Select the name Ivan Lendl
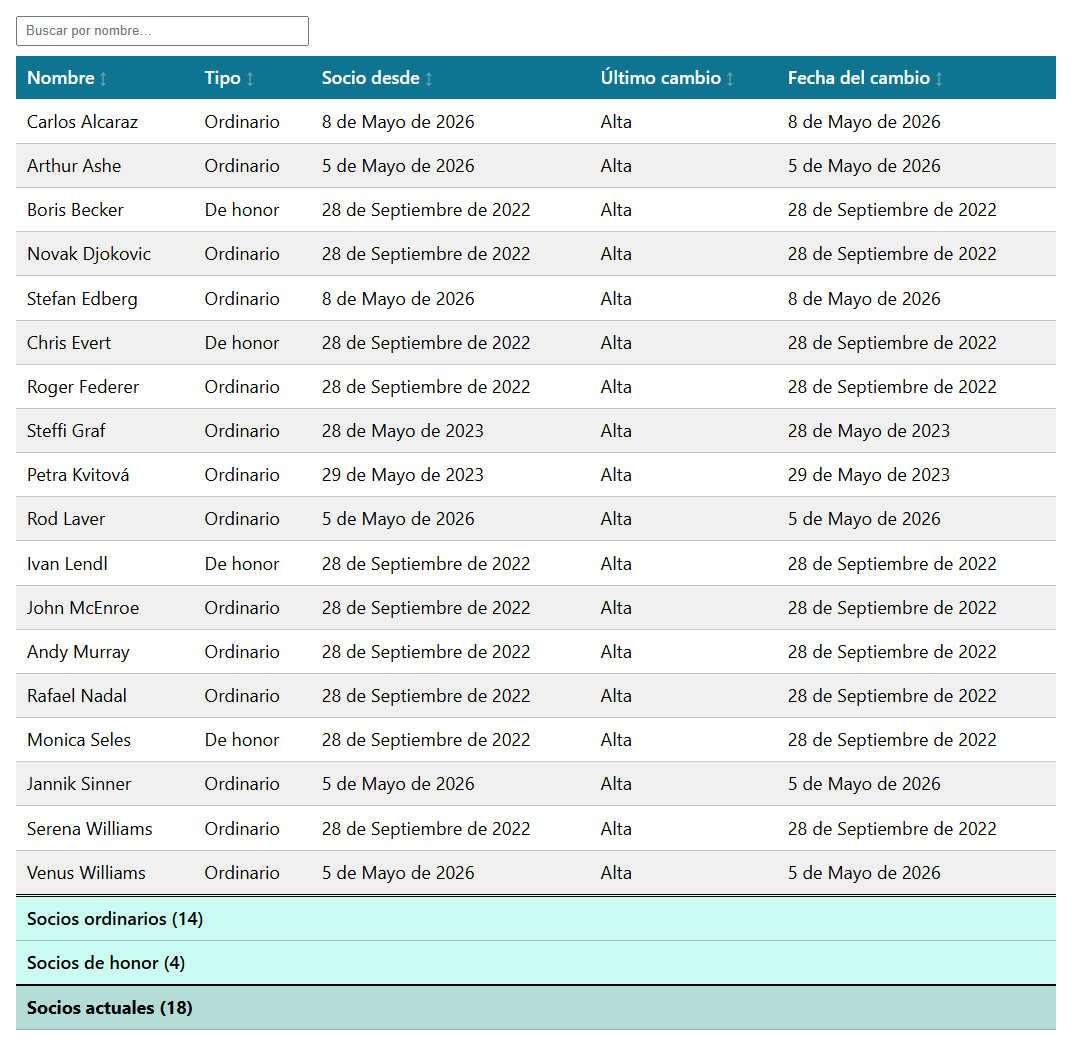Image resolution: width=1072 pixels, height=1046 pixels. [68, 563]
